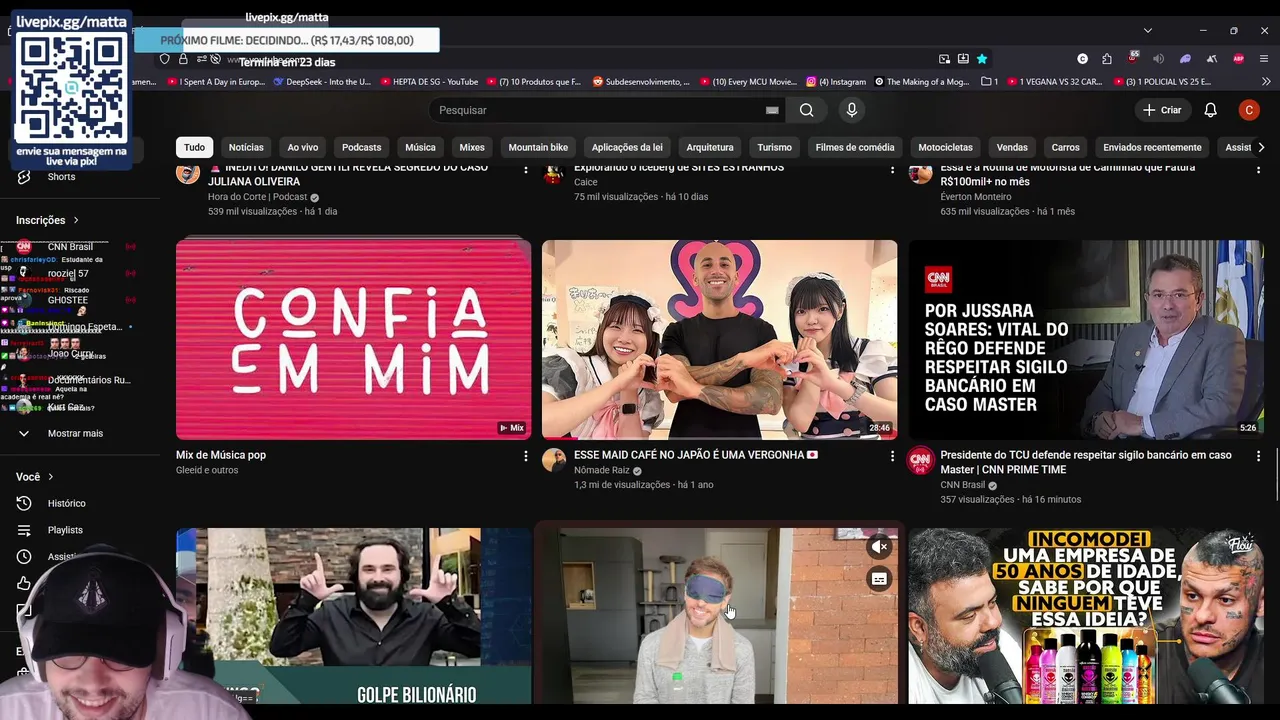This screenshot has width=1280, height=720.
Task: Open the YouTube notifications bell
Action: [x=1210, y=110]
